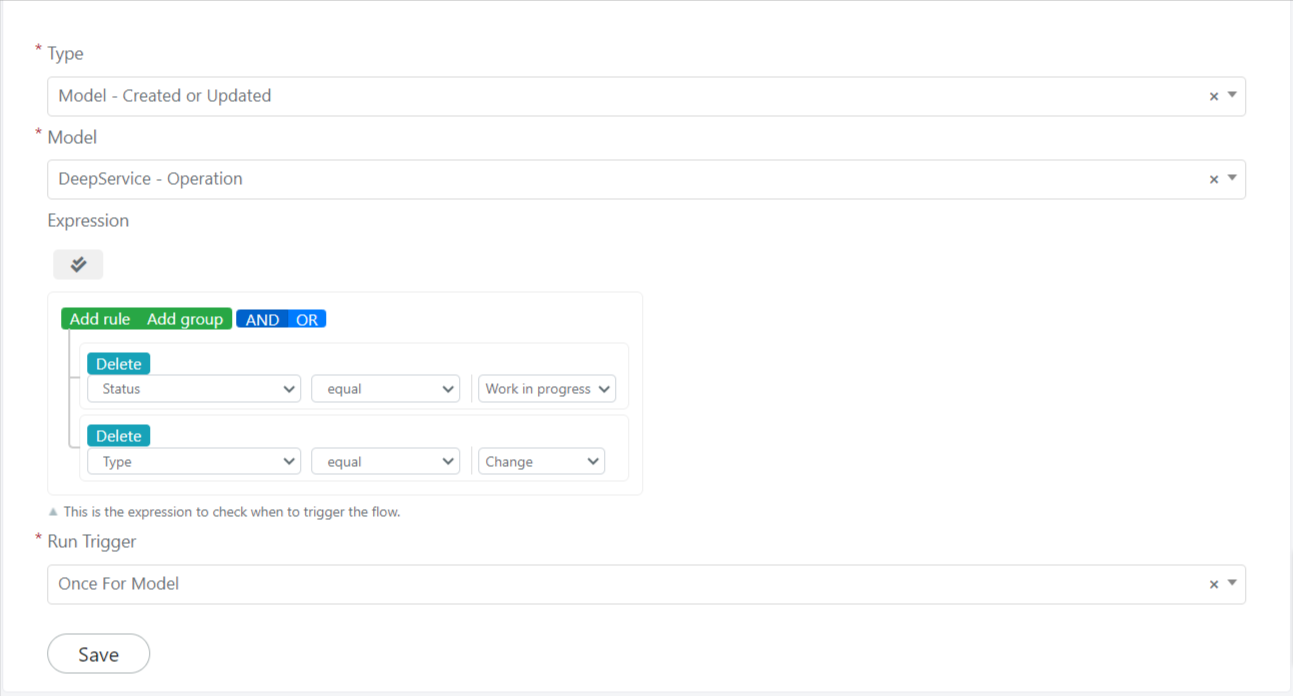
Task: Open the Model dropdown arrow
Action: (1232, 178)
